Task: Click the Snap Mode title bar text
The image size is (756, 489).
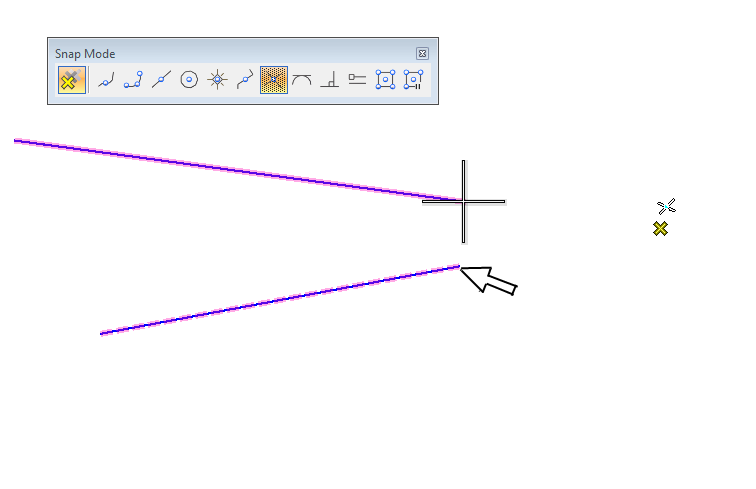Action: [85, 54]
